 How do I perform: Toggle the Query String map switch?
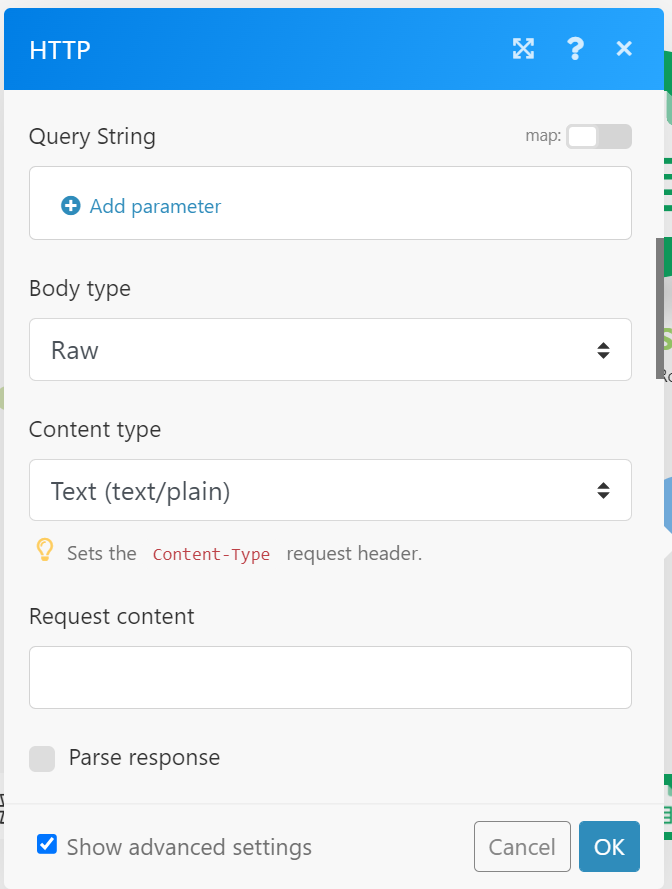click(599, 137)
